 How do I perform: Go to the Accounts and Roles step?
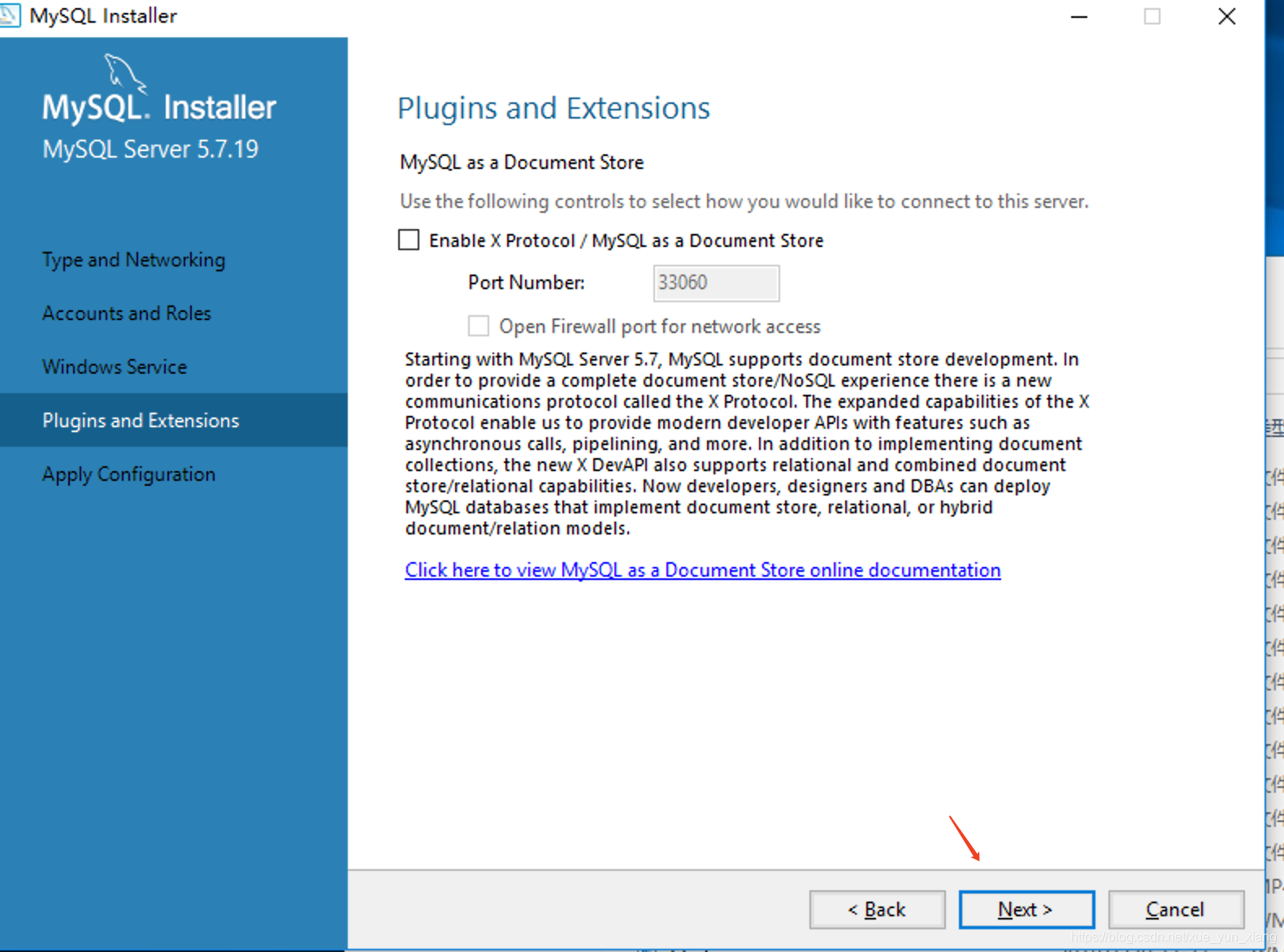(x=127, y=314)
